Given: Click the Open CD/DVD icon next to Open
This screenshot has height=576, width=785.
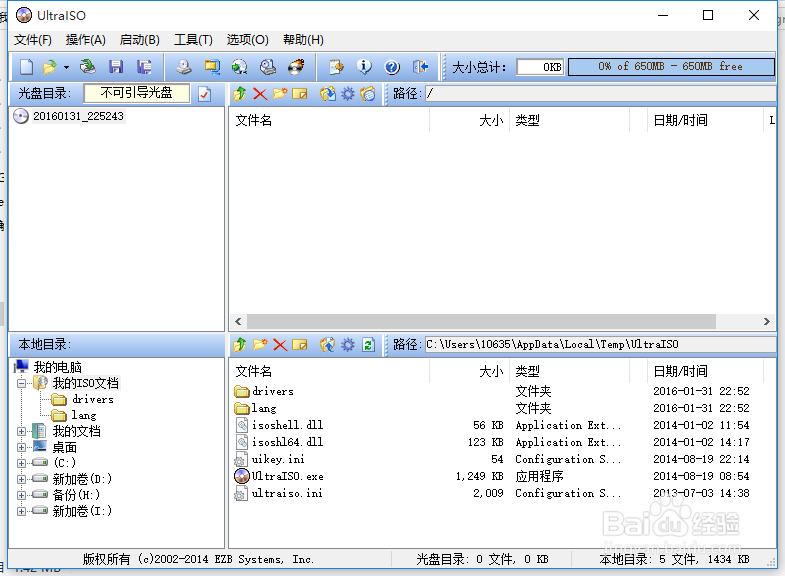Looking at the screenshot, I should (88, 67).
